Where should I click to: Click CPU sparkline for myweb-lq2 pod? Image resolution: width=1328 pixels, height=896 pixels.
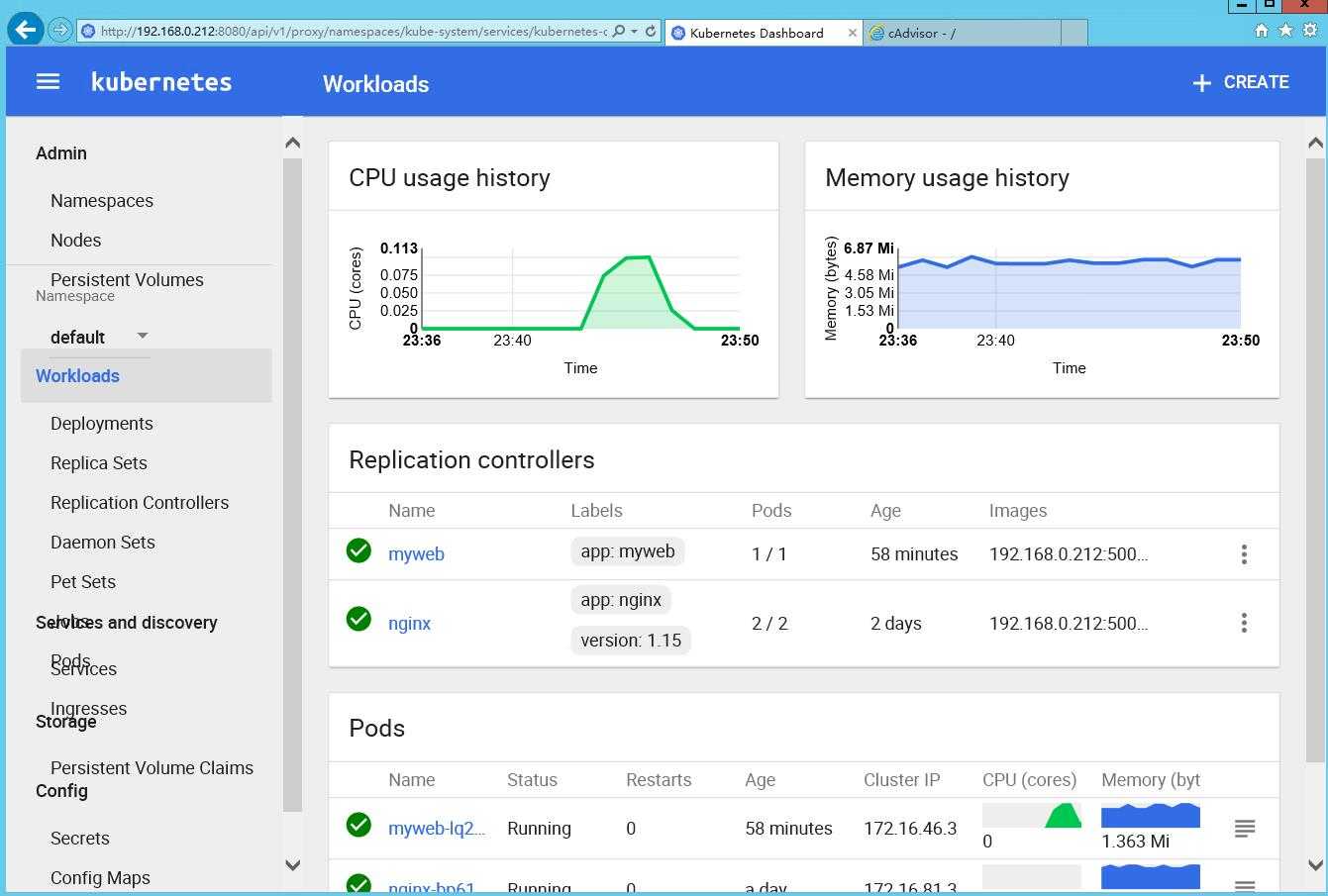point(1032,815)
